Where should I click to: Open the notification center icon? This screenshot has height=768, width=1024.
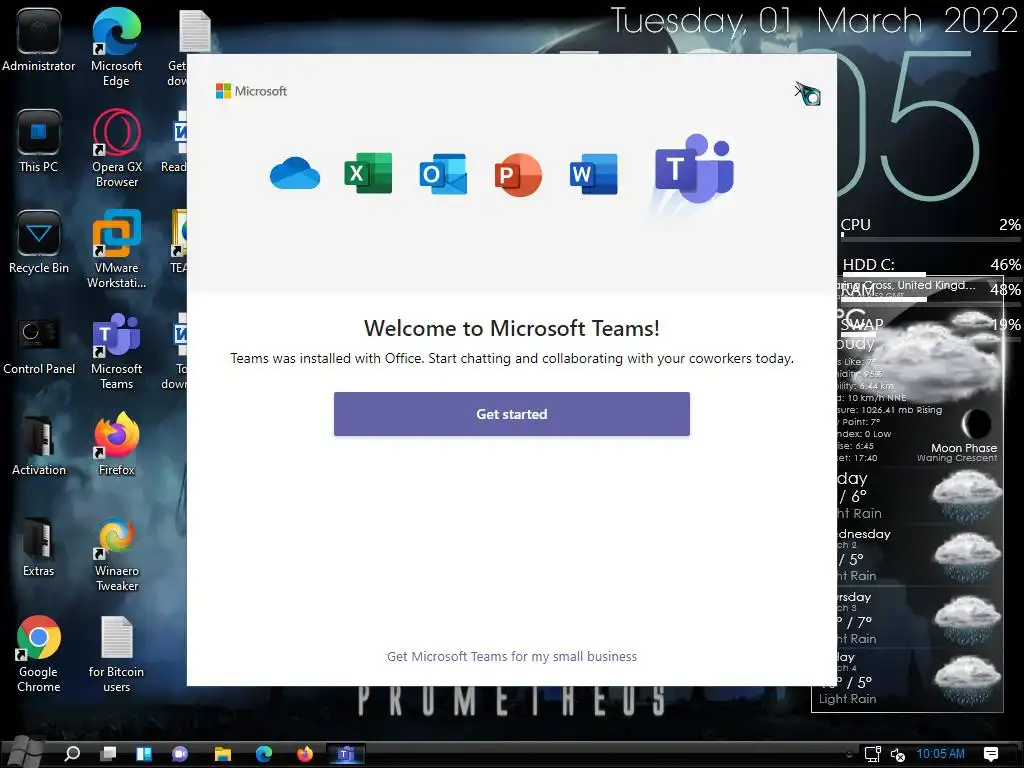991,754
